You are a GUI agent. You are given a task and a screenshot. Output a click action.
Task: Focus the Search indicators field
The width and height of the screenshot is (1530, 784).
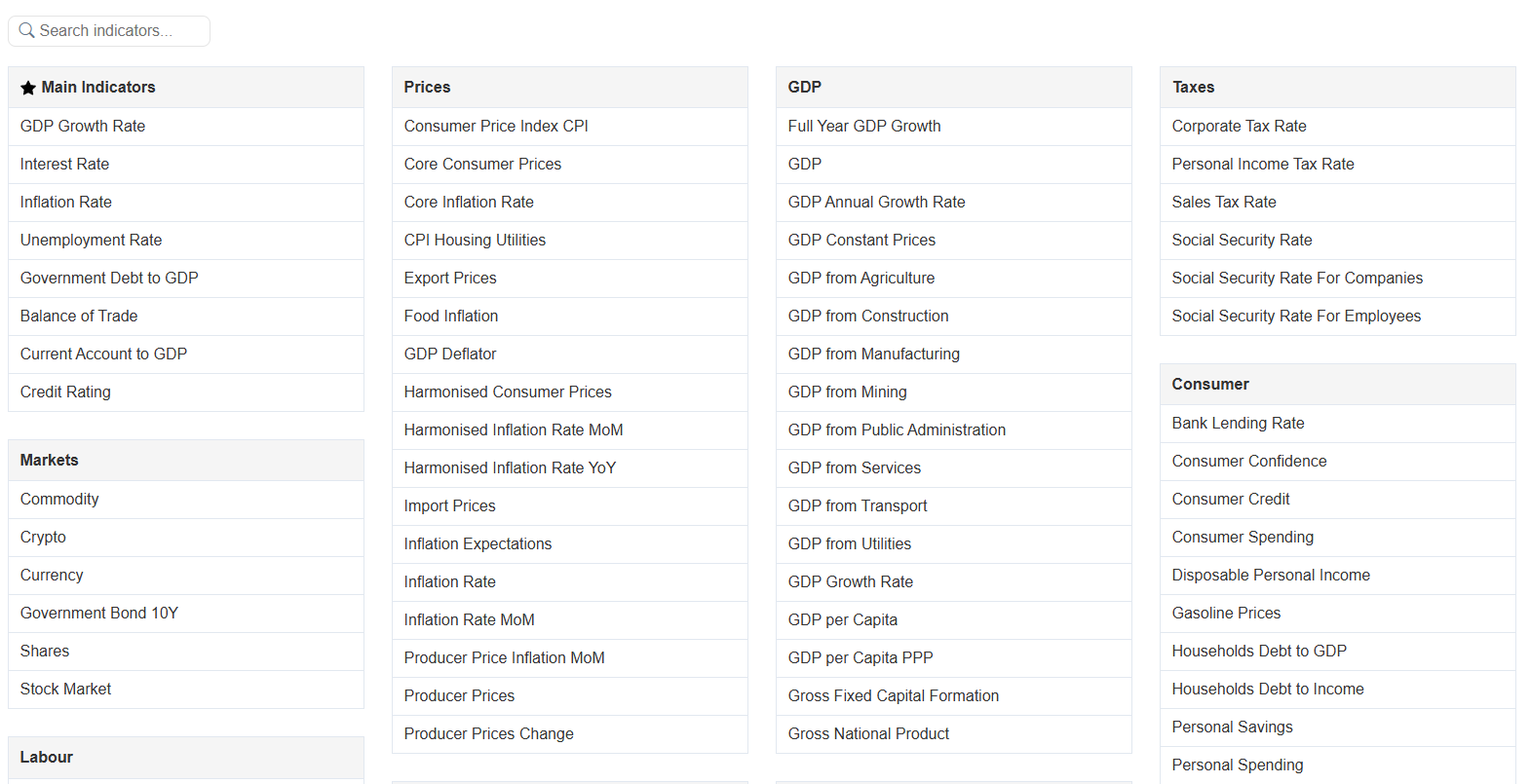109,31
